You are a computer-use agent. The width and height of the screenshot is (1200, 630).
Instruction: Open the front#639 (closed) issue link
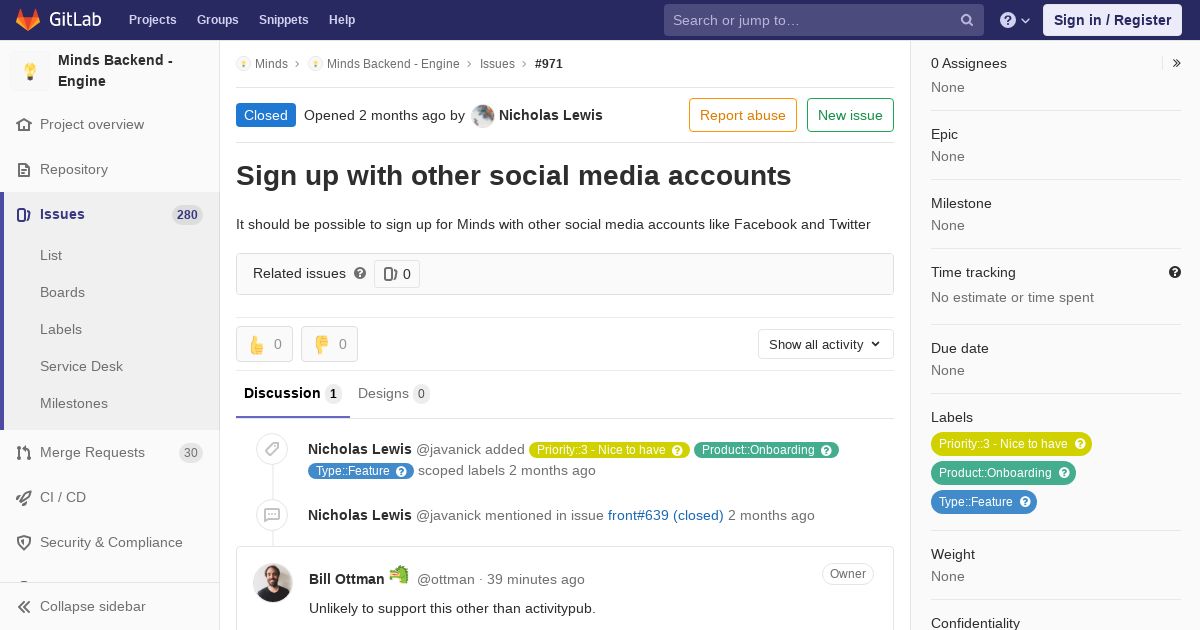[666, 516]
